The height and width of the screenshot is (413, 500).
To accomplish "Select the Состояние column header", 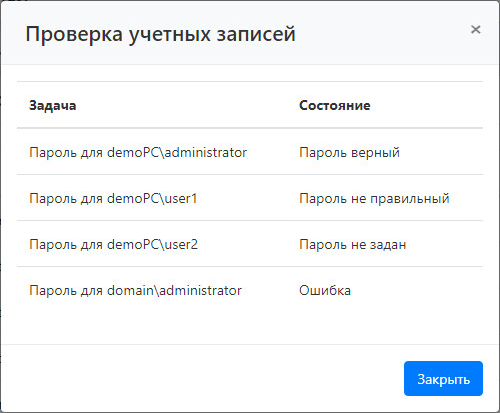I will [335, 105].
